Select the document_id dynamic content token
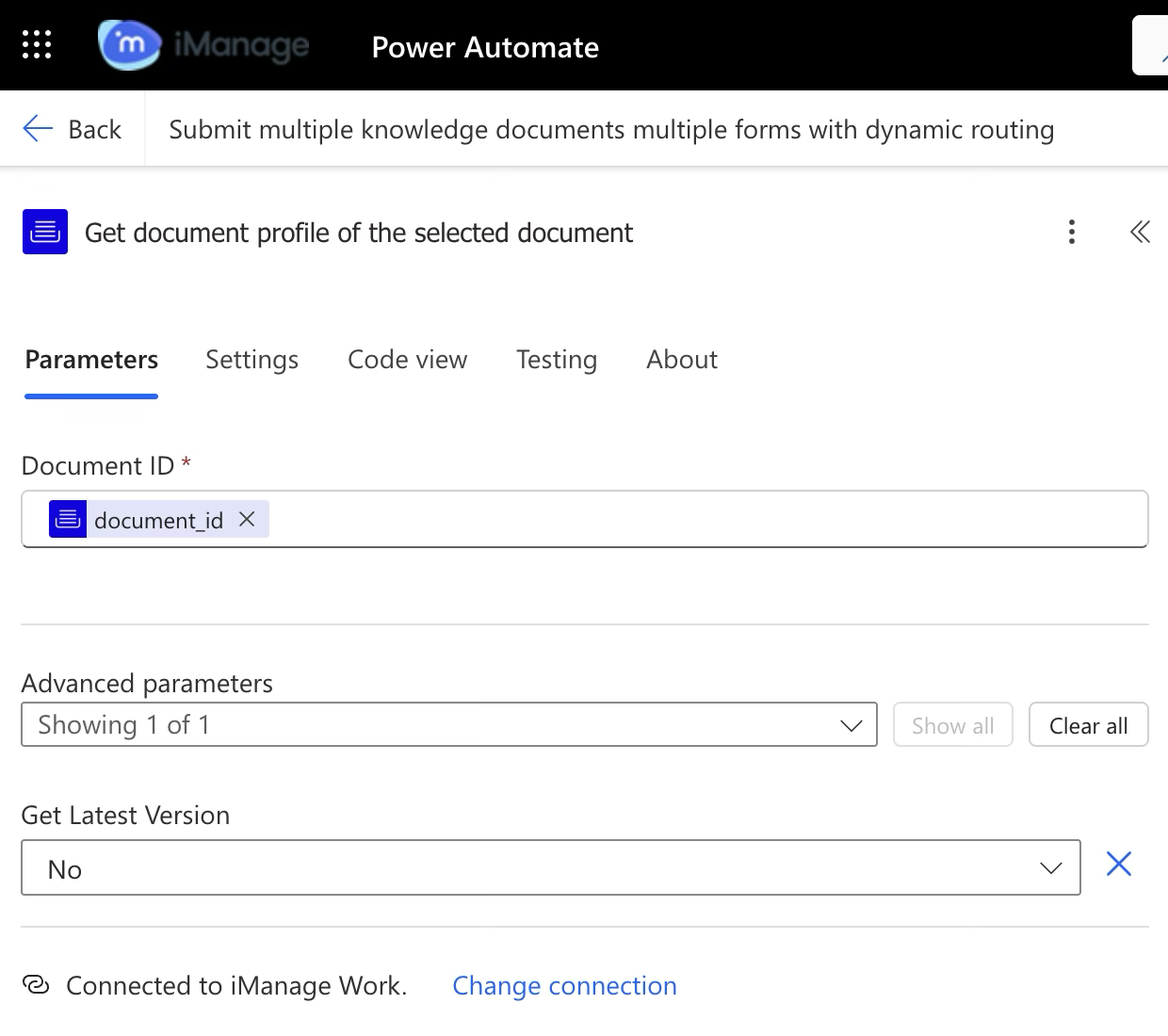The image size is (1168, 1036). (158, 520)
